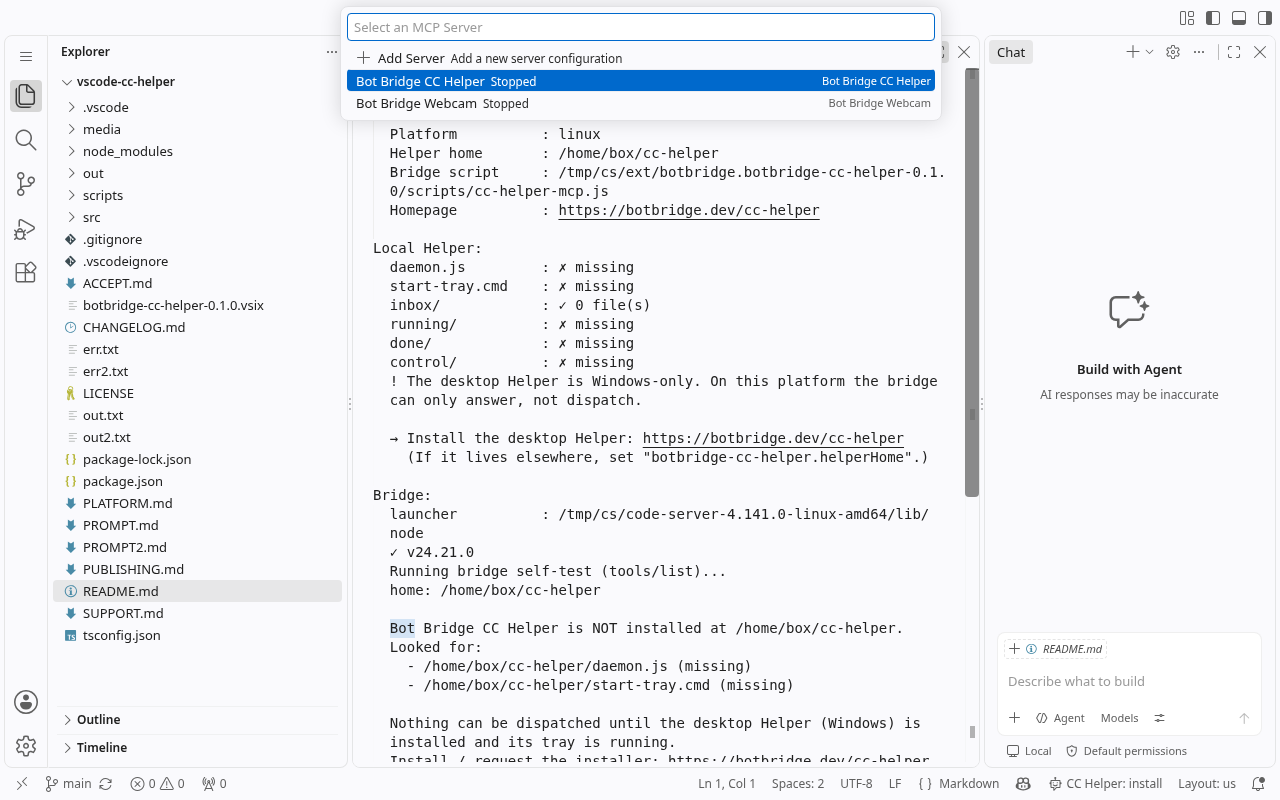
Task: Open the Default permissions selector
Action: click(x=1126, y=751)
